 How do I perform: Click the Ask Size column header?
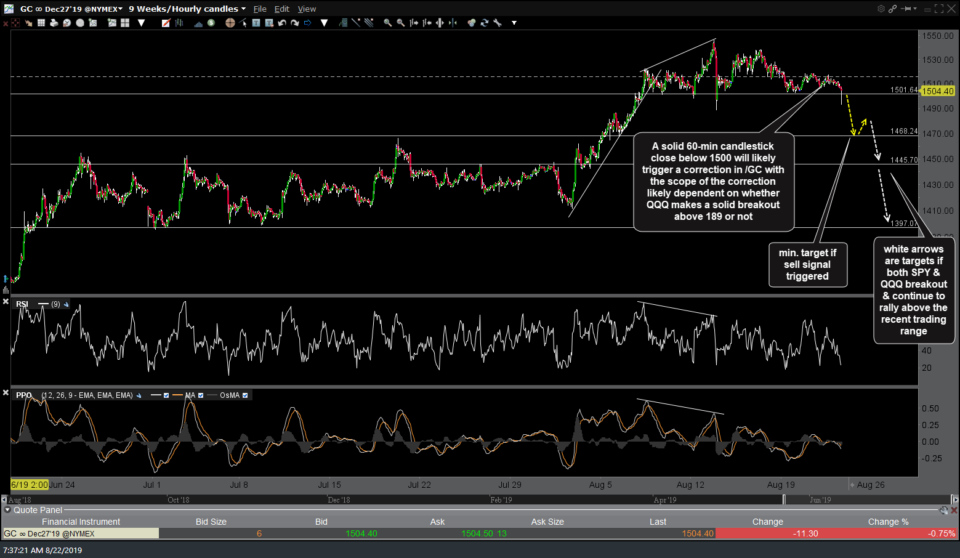pyautogui.click(x=547, y=522)
